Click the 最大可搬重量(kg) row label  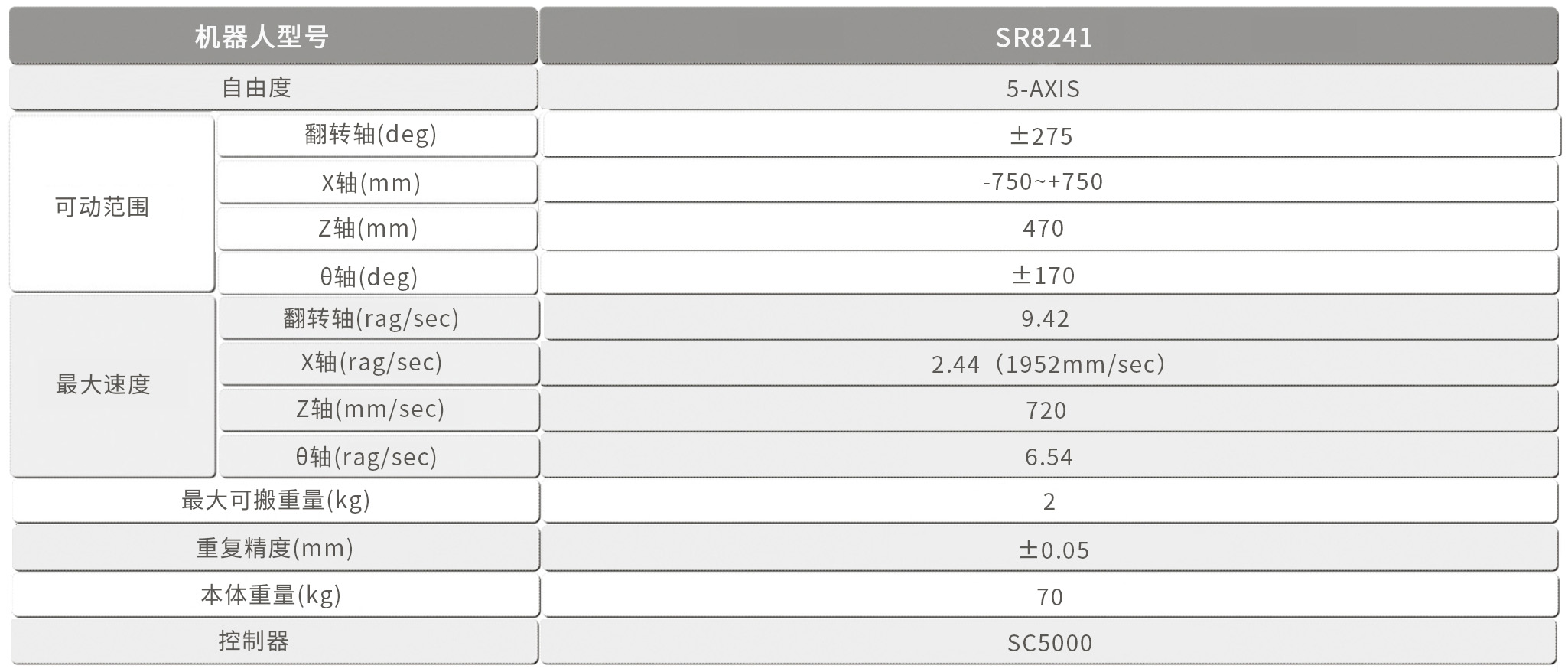point(275,501)
